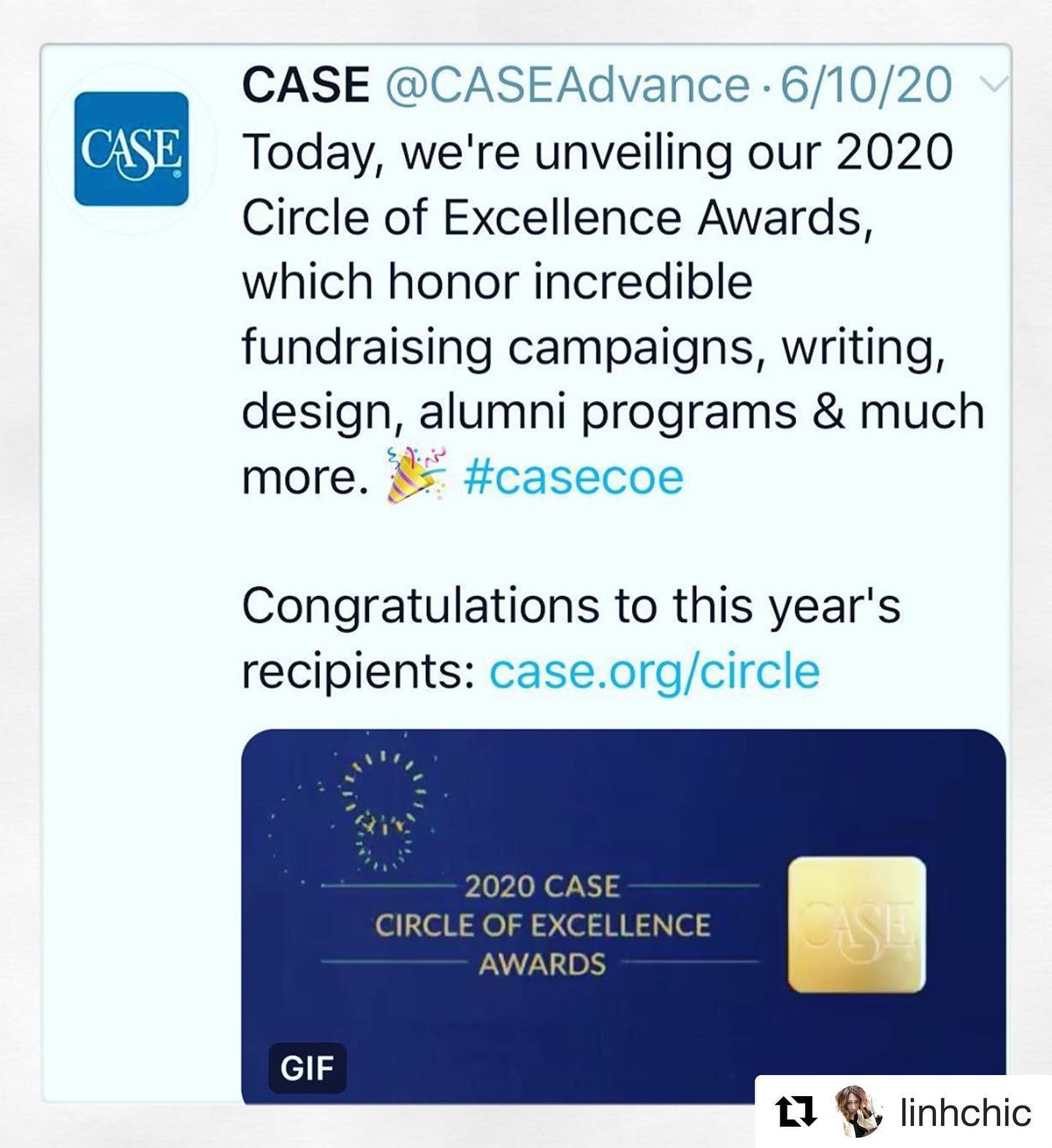Image resolution: width=1052 pixels, height=1148 pixels.
Task: Click the "CIRCLE OF EXCELLENCE" text in the GIF
Action: point(542,925)
